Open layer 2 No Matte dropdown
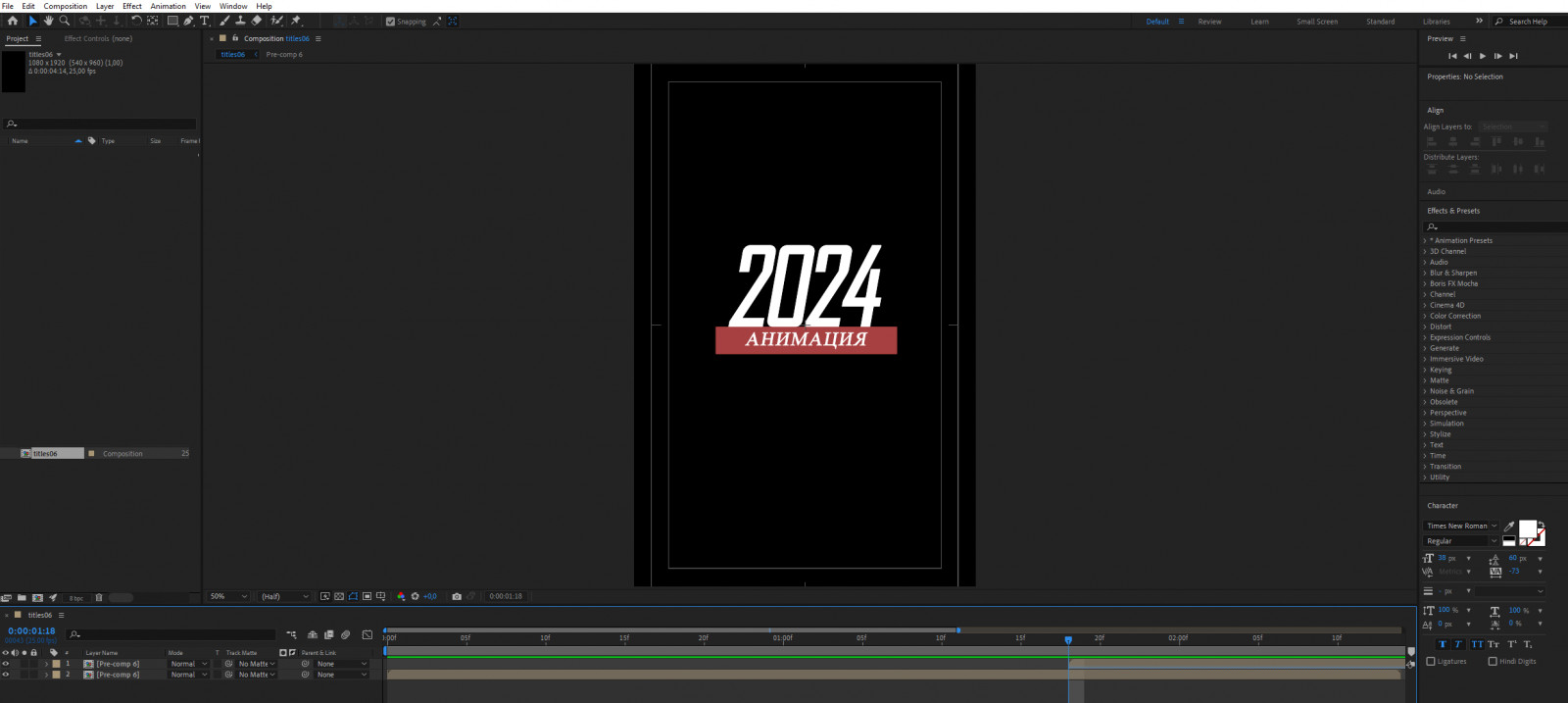This screenshot has width=1568, height=703. pyautogui.click(x=257, y=675)
